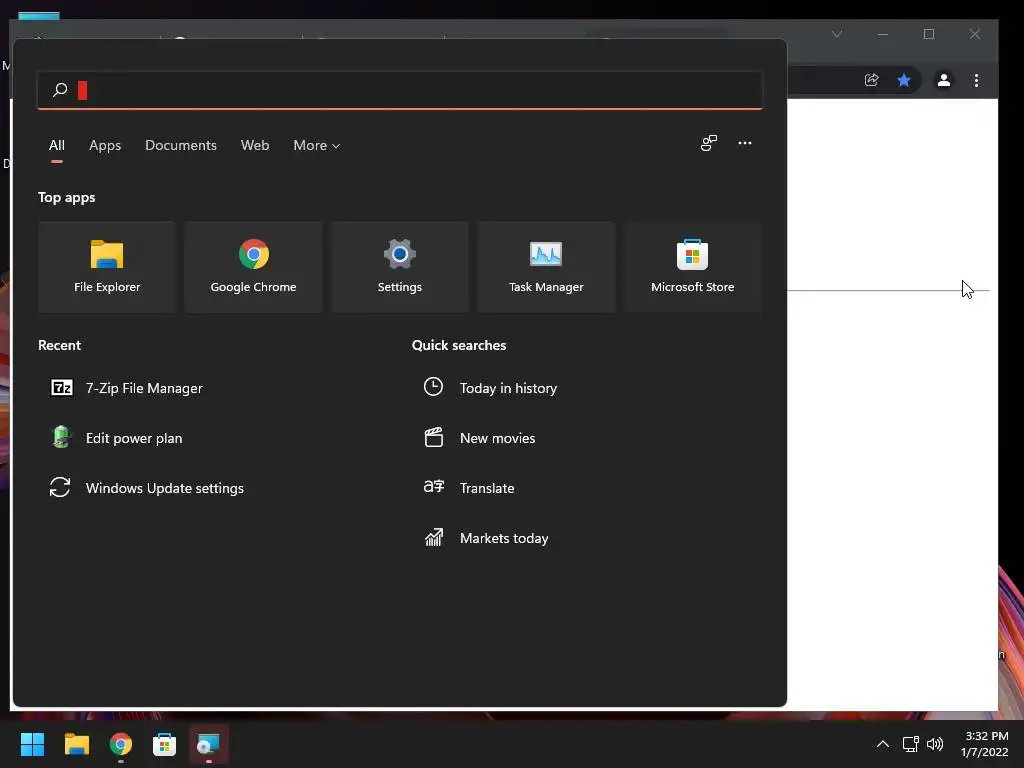Open the Windows Start button
Viewport: 1024px width, 768px height.
pos(33,744)
